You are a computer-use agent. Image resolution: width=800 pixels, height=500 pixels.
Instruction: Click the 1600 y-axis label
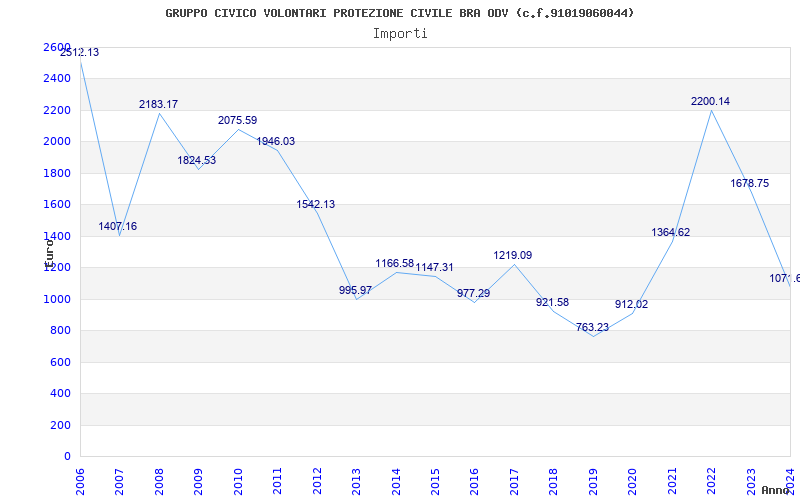(57, 205)
